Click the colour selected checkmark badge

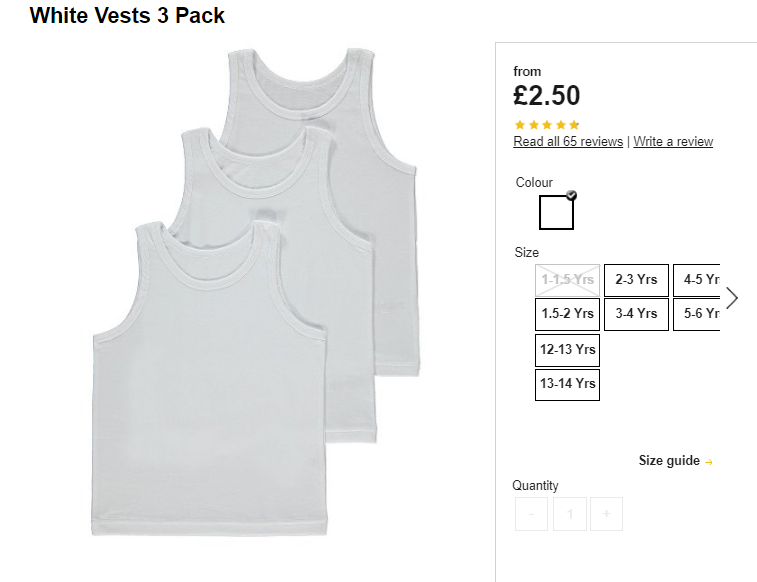pyautogui.click(x=572, y=195)
